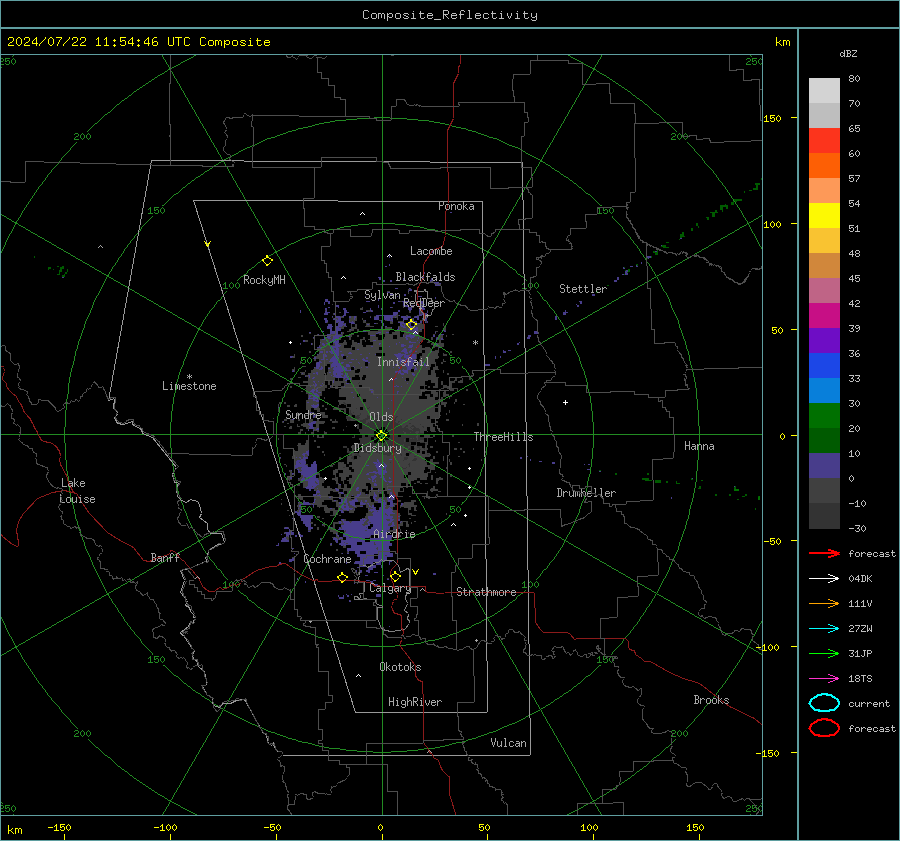Click the yellow radar-center diamond above Didsbury
The height and width of the screenshot is (841, 900).
click(381, 435)
